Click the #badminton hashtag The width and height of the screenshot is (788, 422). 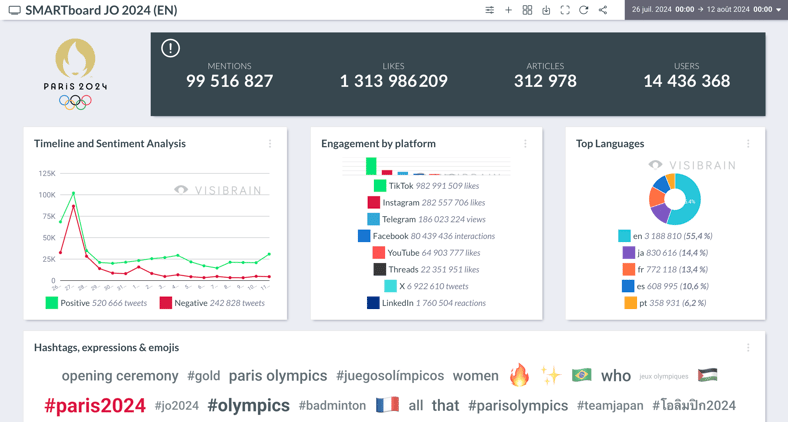[x=332, y=405]
